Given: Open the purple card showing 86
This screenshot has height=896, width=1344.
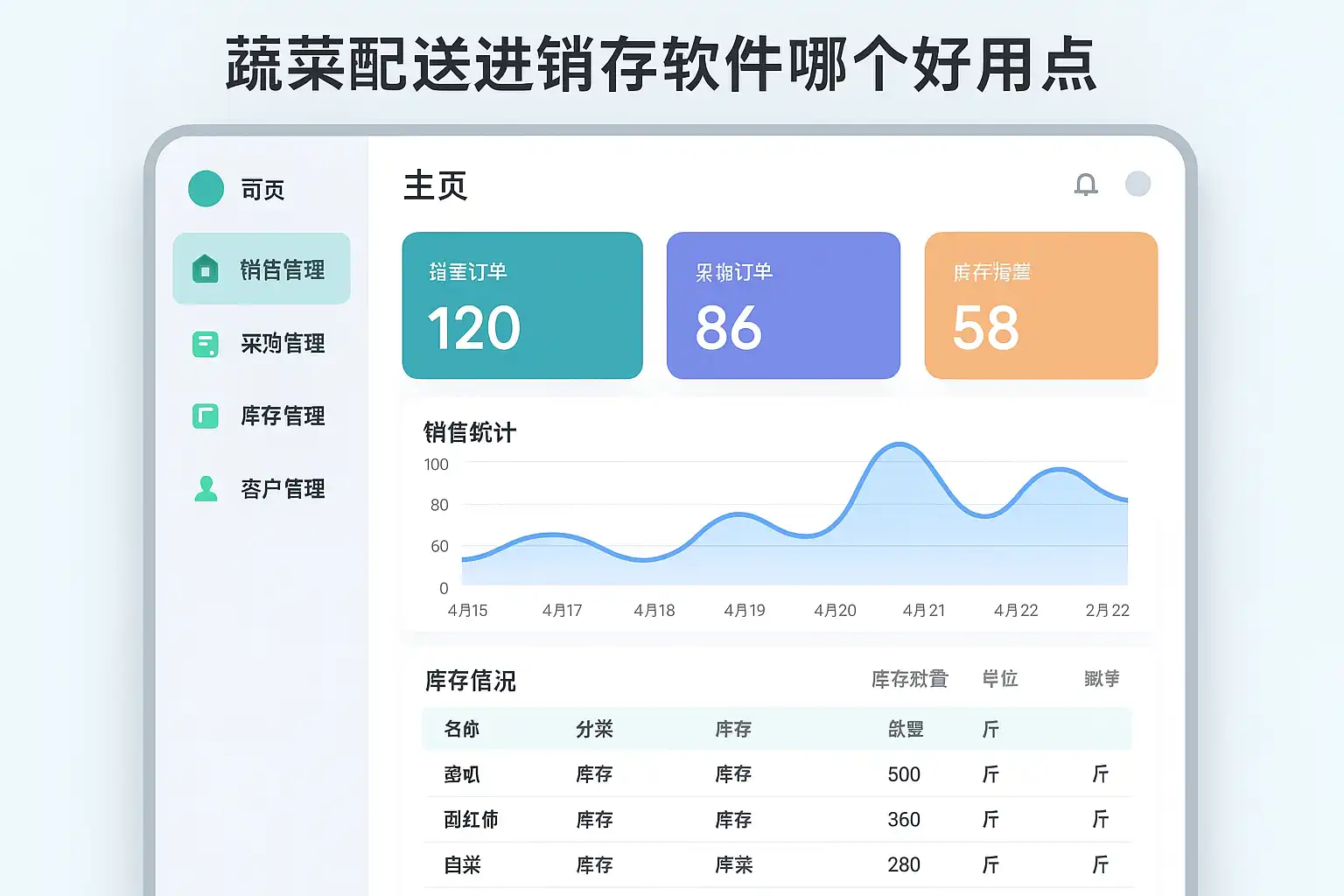Looking at the screenshot, I should (x=783, y=305).
